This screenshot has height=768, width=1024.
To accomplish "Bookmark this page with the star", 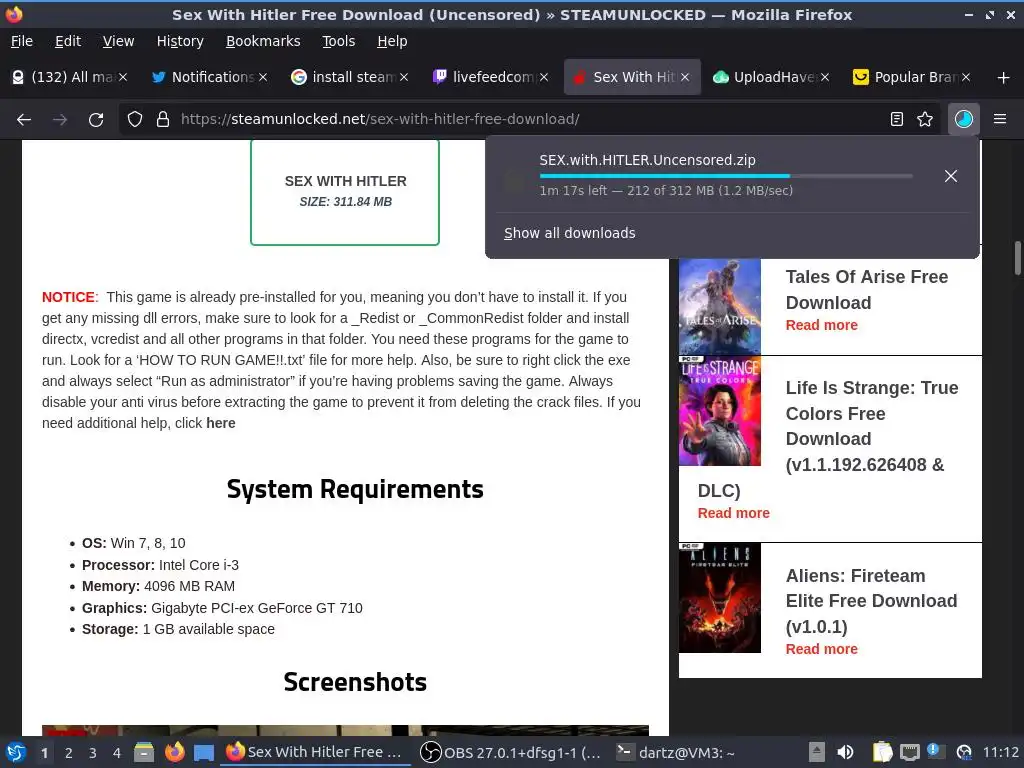I will point(925,120).
